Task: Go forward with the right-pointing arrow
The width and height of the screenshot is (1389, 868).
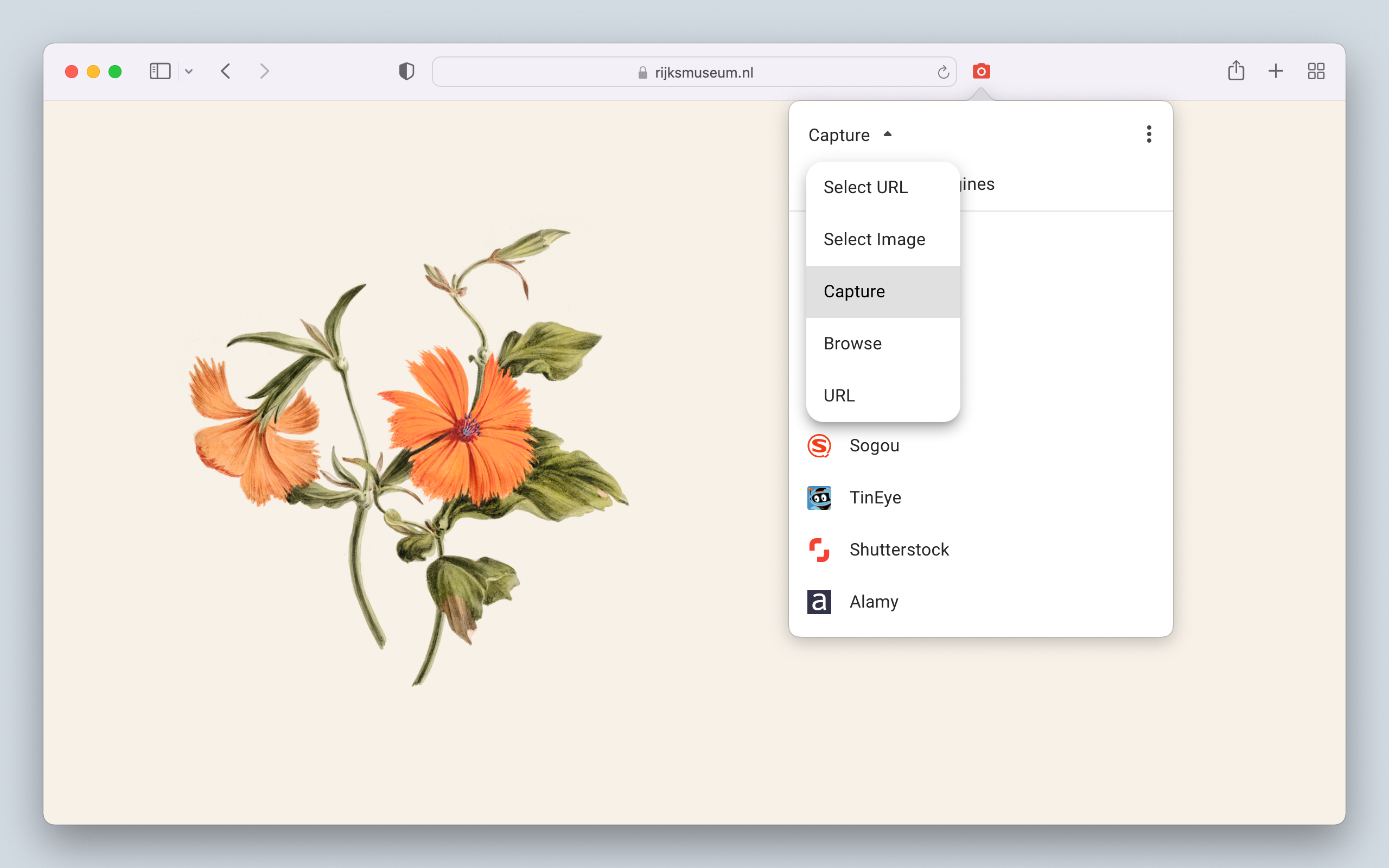Action: 264,71
